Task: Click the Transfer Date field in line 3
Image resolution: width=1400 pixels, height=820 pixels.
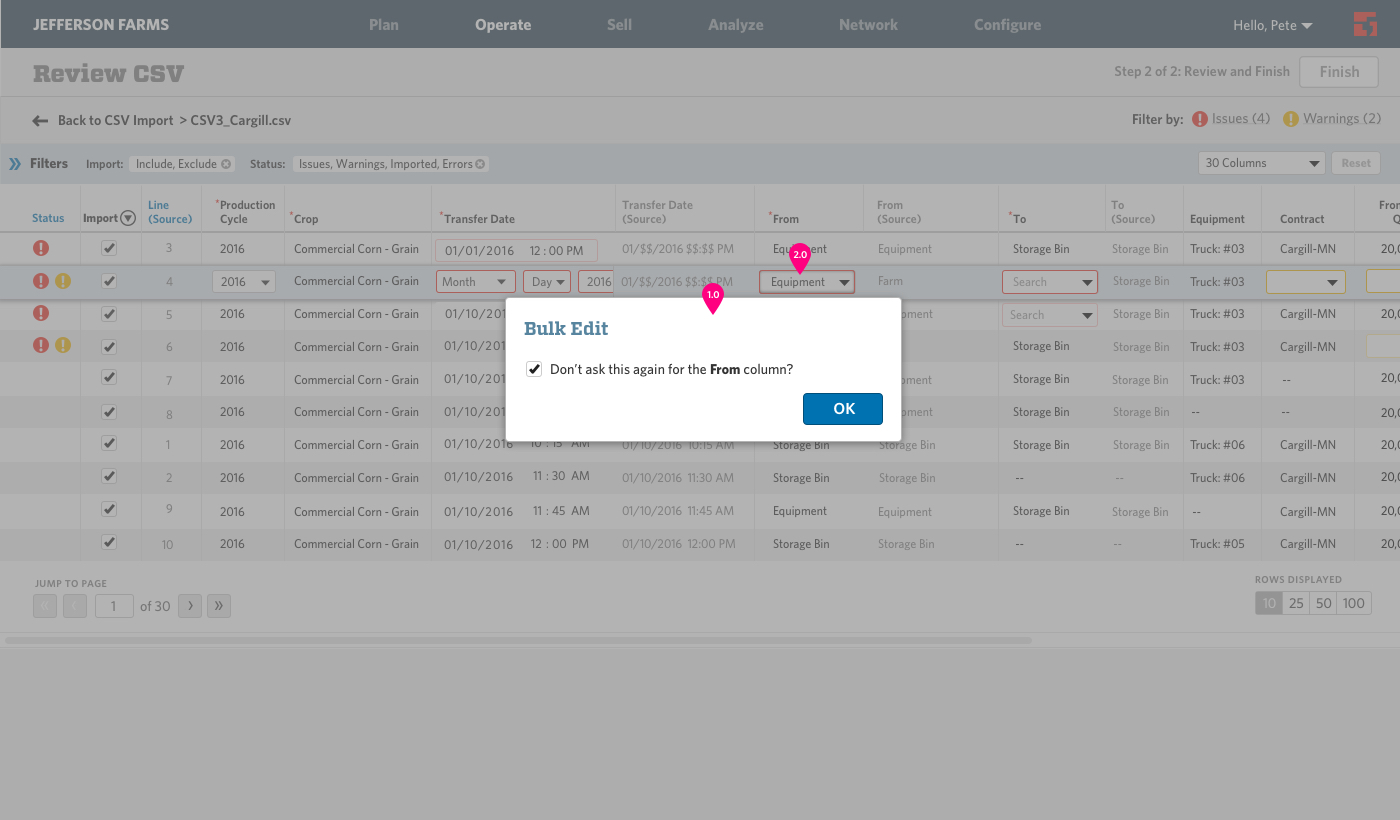Action: click(516, 250)
